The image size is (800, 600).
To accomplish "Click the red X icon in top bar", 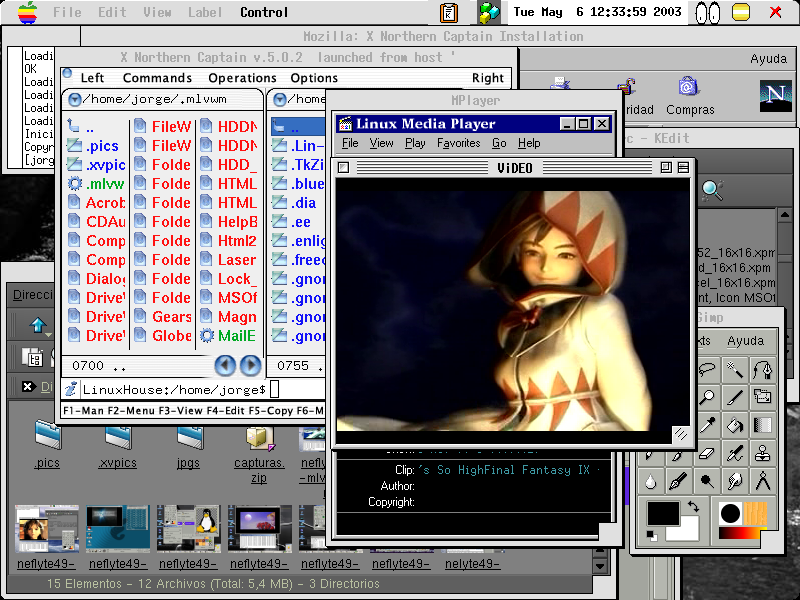I will click(776, 12).
